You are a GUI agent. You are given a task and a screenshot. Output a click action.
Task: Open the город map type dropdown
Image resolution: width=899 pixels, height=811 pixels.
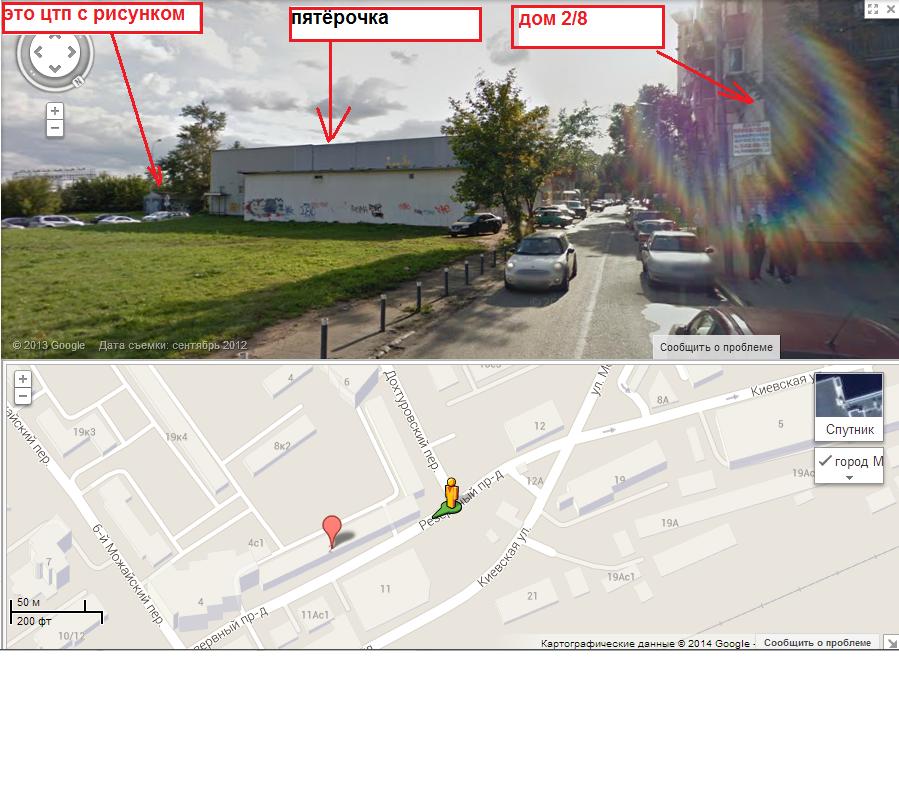(849, 465)
